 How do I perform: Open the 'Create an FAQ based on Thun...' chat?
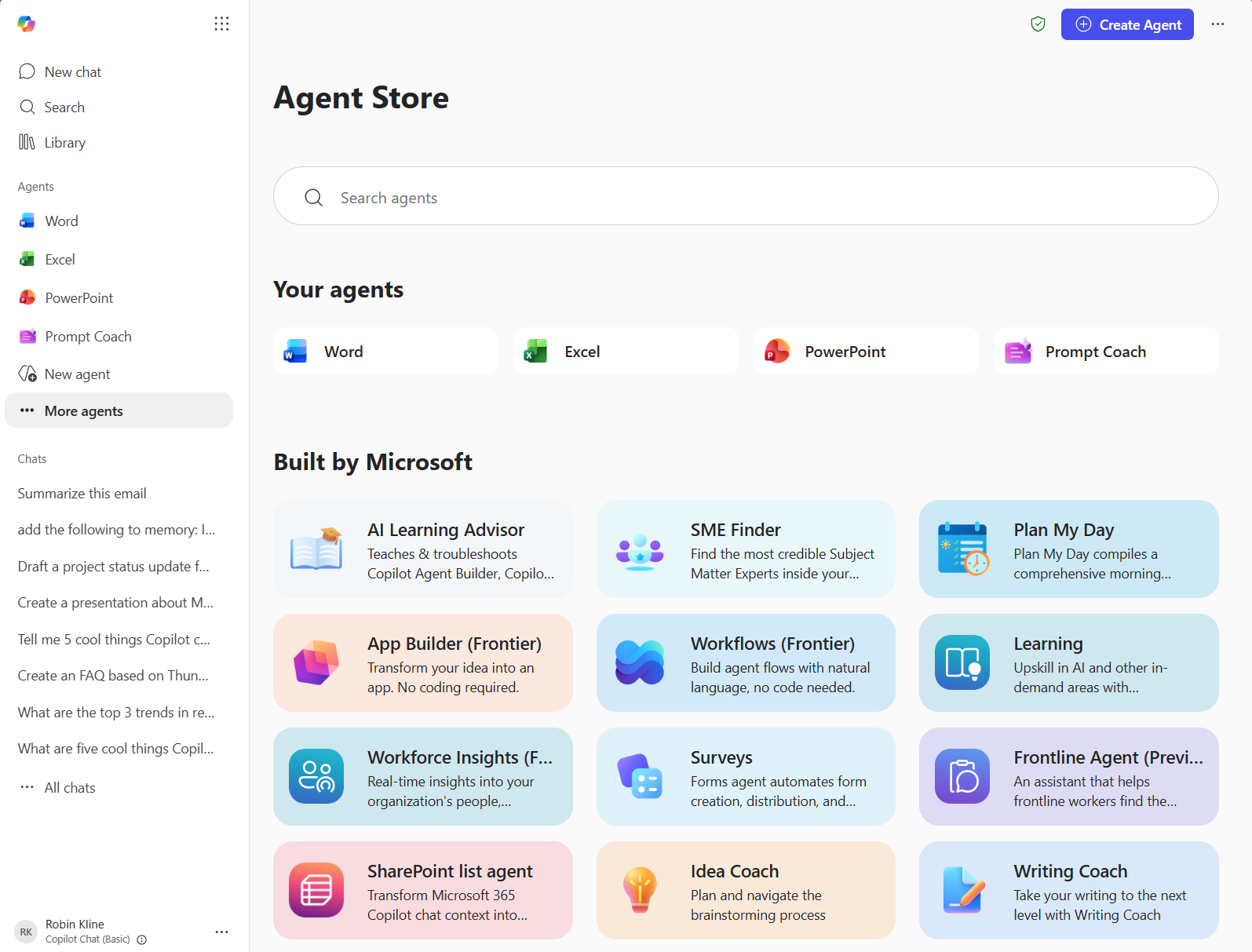[x=119, y=675]
